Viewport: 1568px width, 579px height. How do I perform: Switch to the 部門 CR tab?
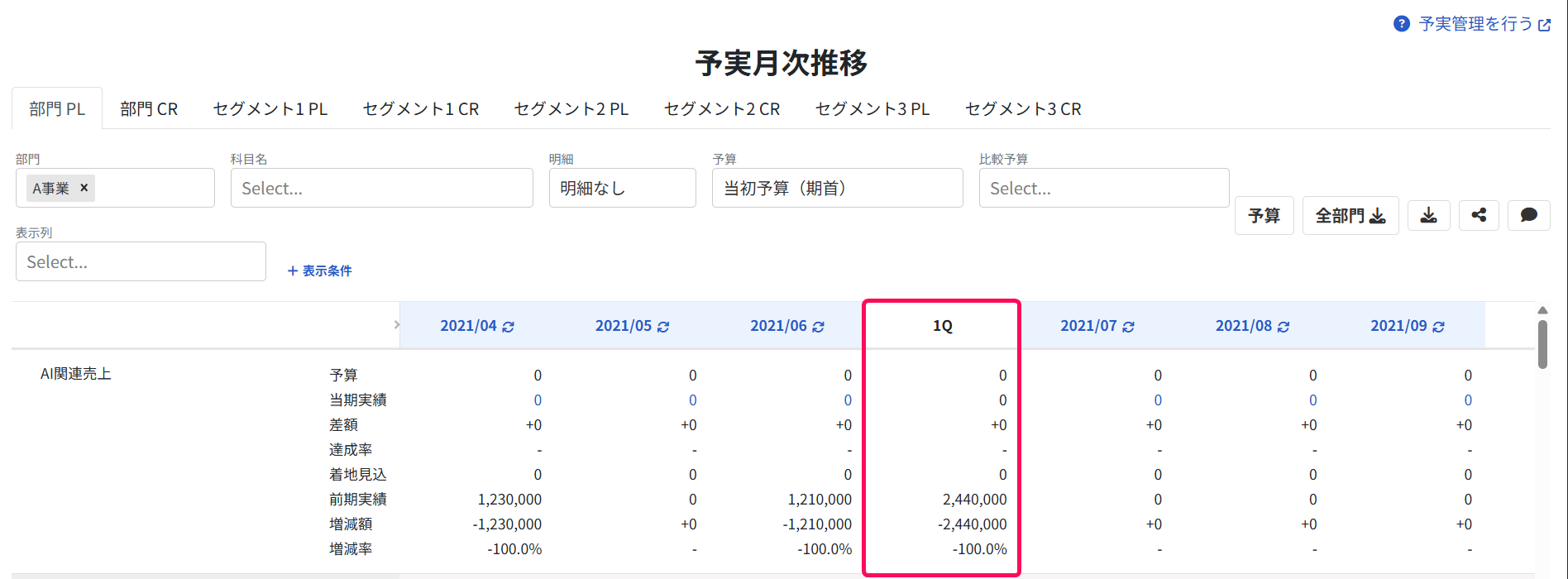pyautogui.click(x=149, y=109)
